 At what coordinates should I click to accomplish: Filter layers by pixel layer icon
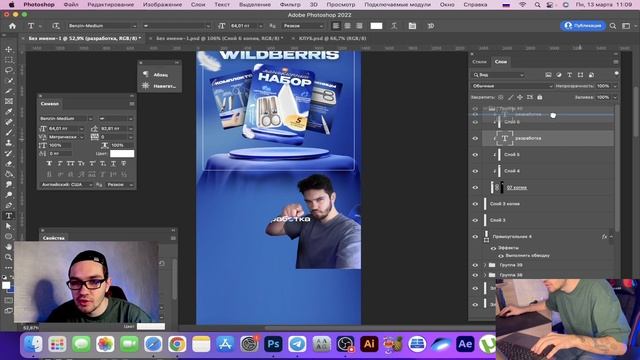(x=548, y=75)
